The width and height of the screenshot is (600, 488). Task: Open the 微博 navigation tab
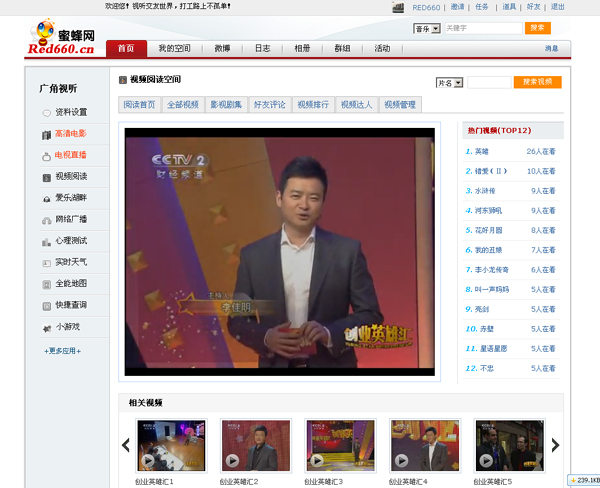point(222,49)
